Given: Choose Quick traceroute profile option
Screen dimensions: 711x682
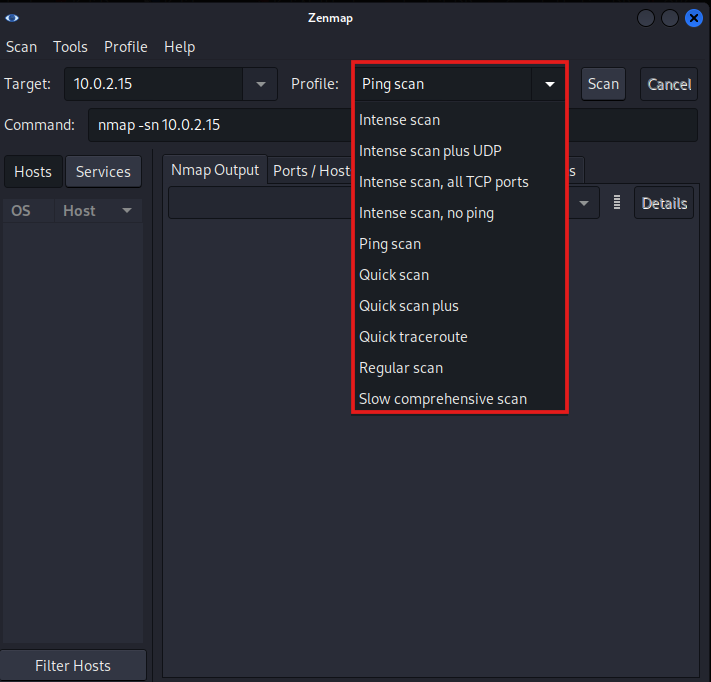Looking at the screenshot, I should [x=460, y=337].
